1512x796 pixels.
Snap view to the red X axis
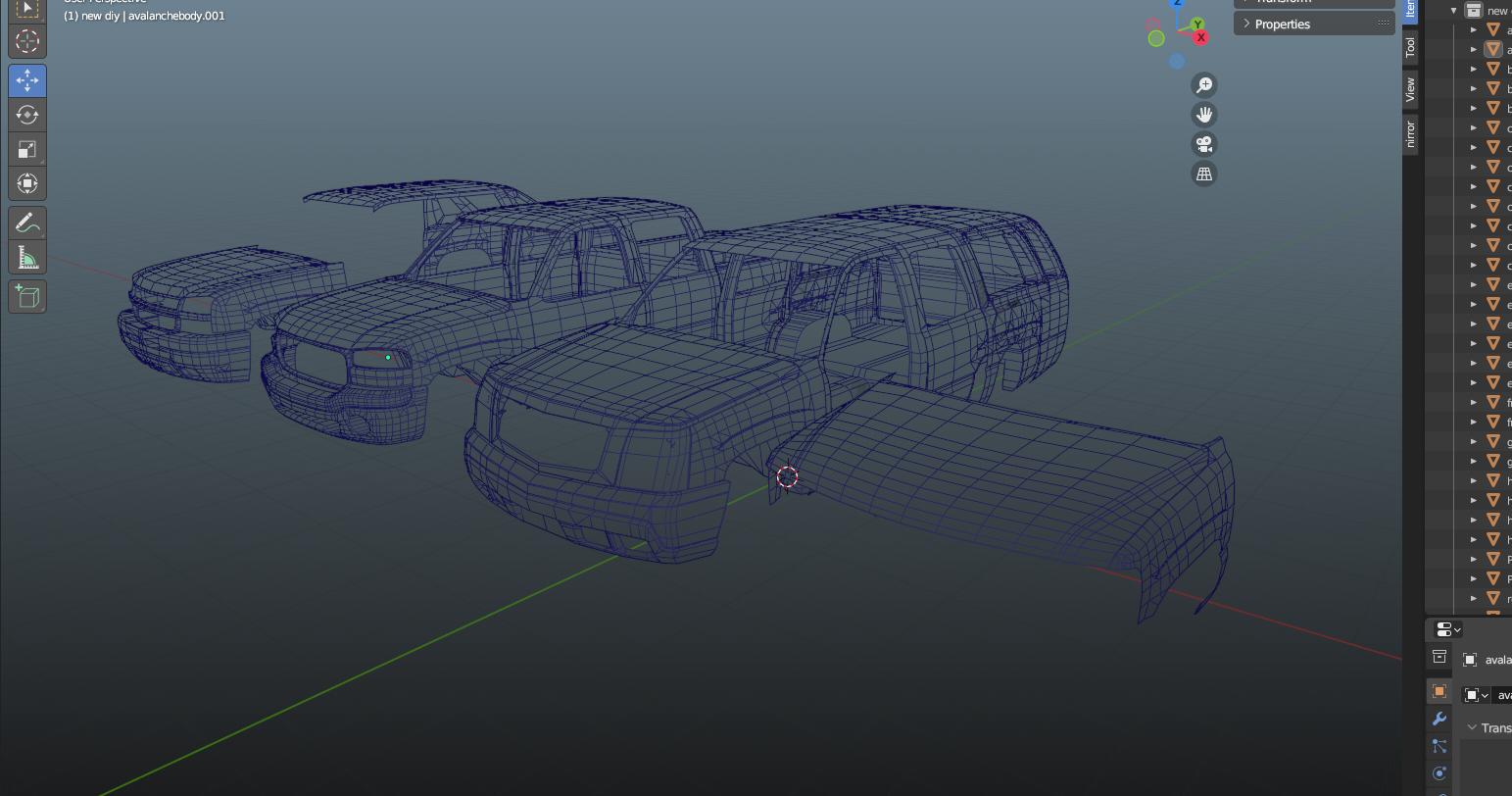click(1200, 37)
